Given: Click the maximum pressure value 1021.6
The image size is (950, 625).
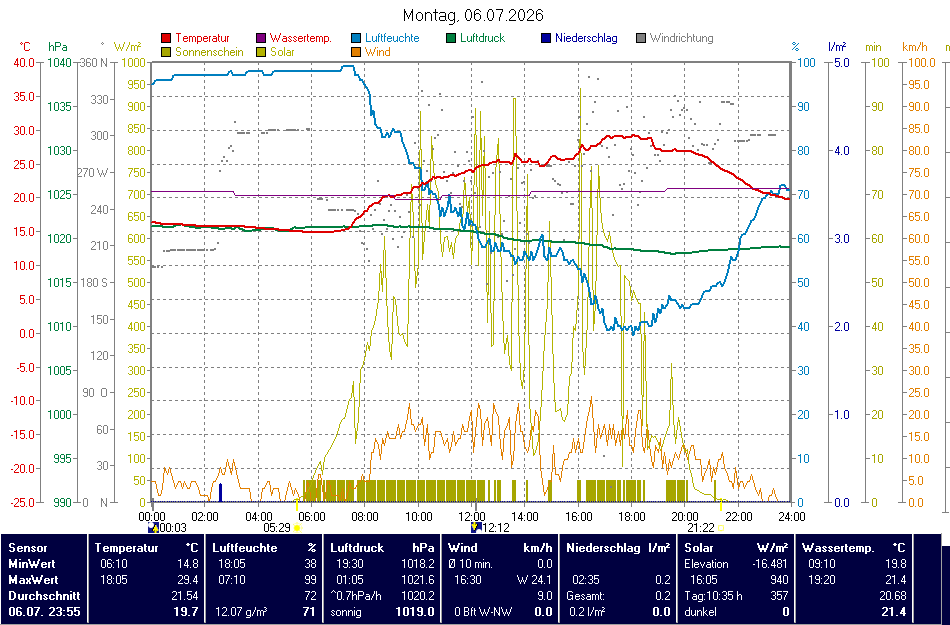Looking at the screenshot, I should click(x=417, y=580).
